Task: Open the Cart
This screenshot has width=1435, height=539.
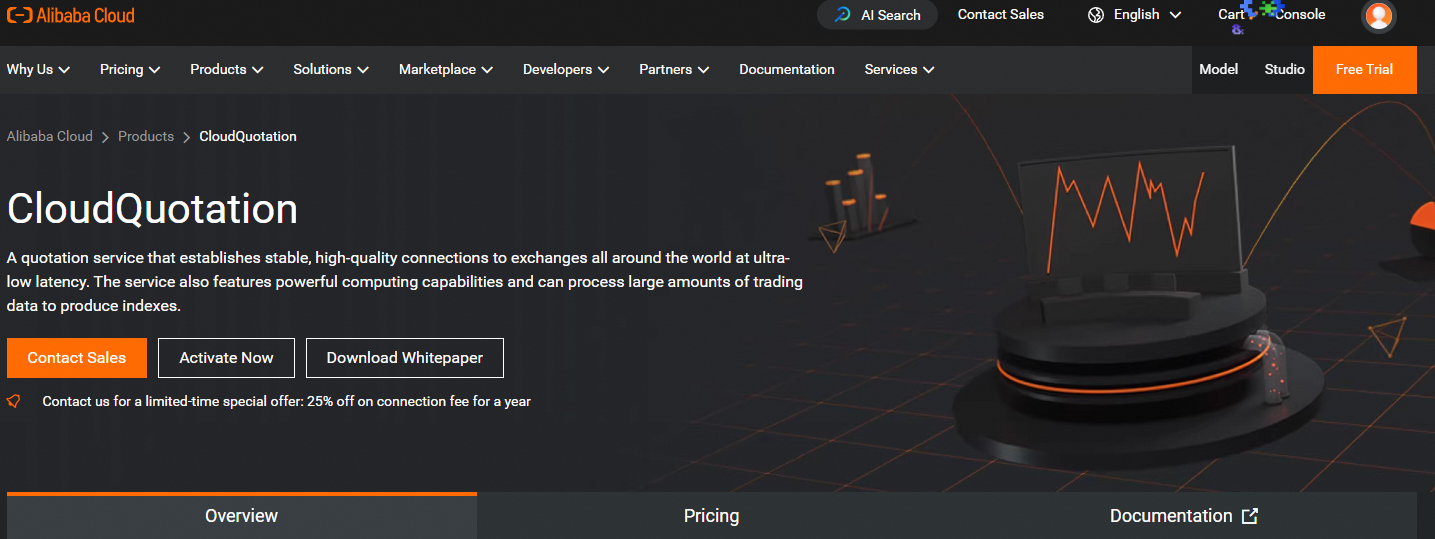Action: click(1231, 14)
